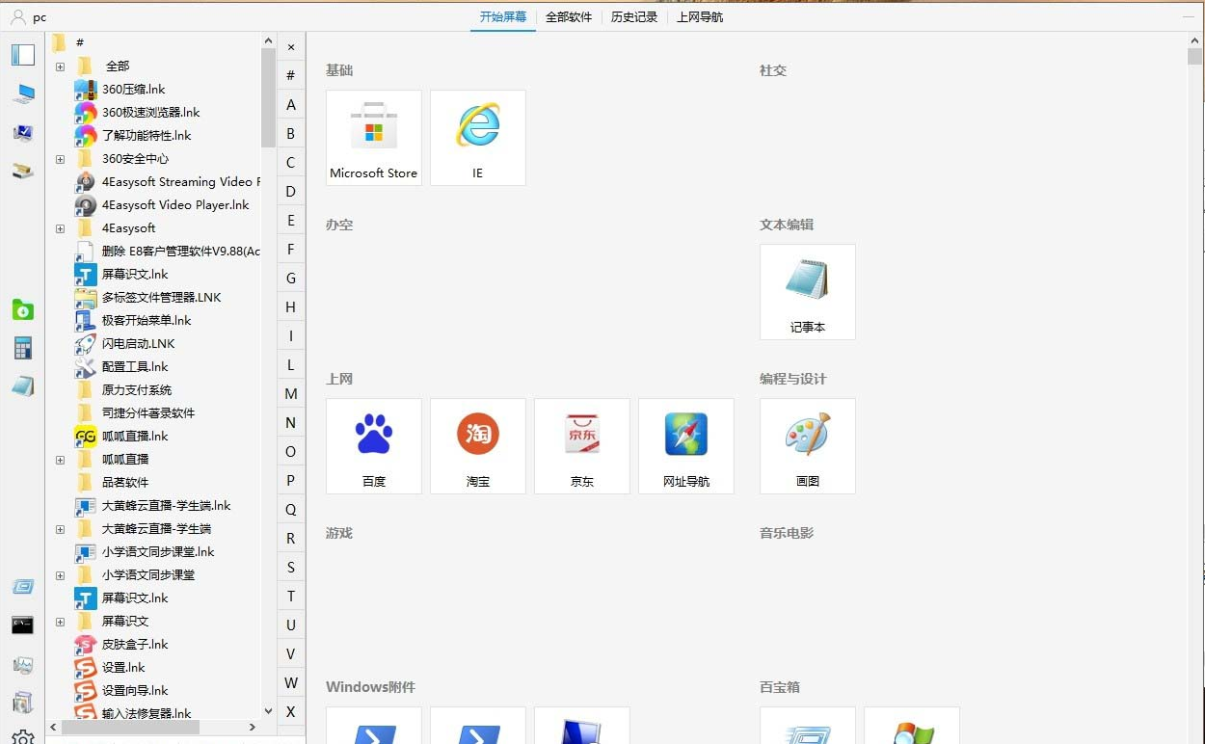Image resolution: width=1205 pixels, height=744 pixels.
Task: Select the computer icon in left sidebar
Action: pyautogui.click(x=22, y=96)
